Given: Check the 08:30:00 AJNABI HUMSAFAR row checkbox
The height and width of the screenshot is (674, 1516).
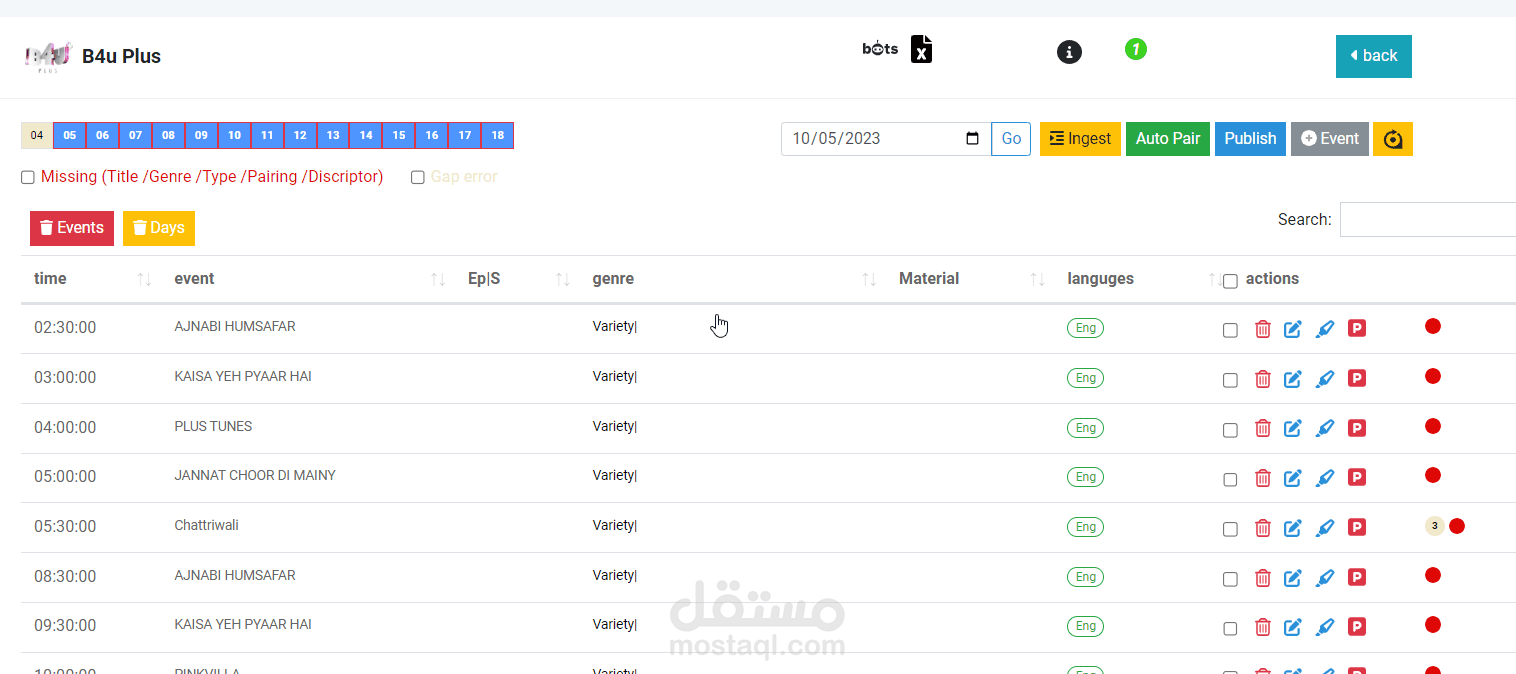Looking at the screenshot, I should (x=1230, y=579).
